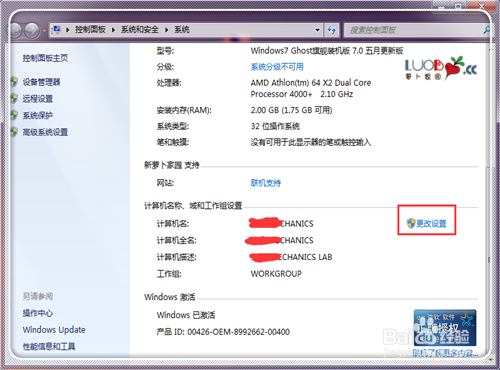Open 高级系统设置 from the sidebar
This screenshot has width=500, height=370.
pyautogui.click(x=45, y=132)
